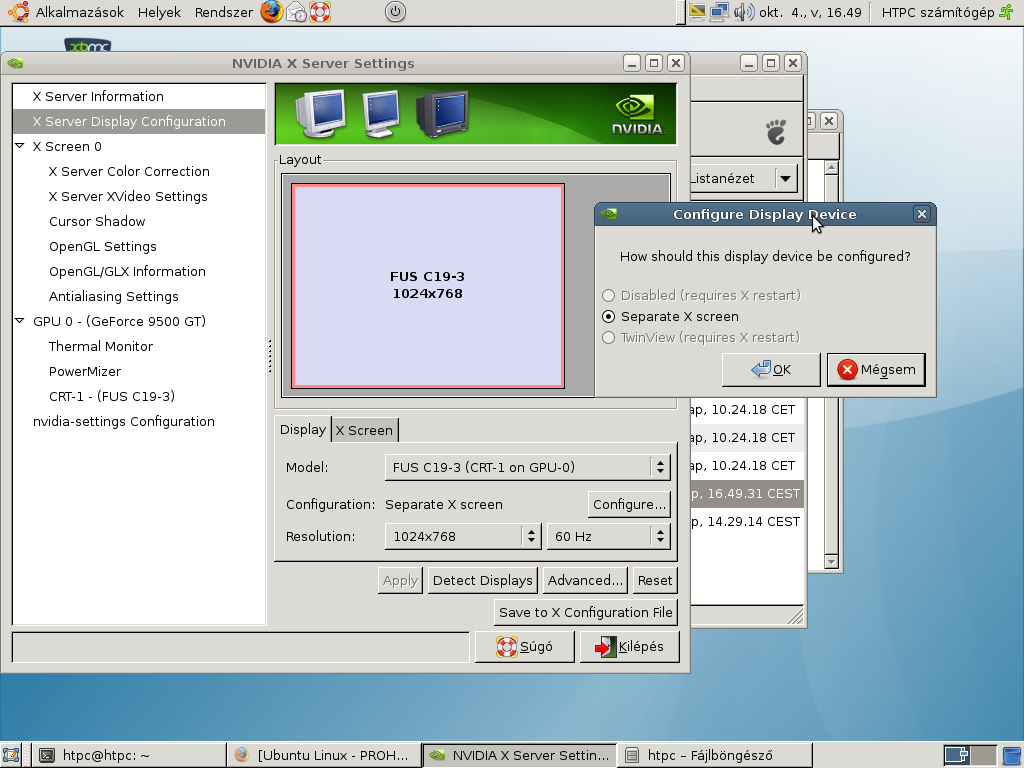Open the Model dropdown FUS C19-3
Screen dimensions: 1024x768
point(527,468)
